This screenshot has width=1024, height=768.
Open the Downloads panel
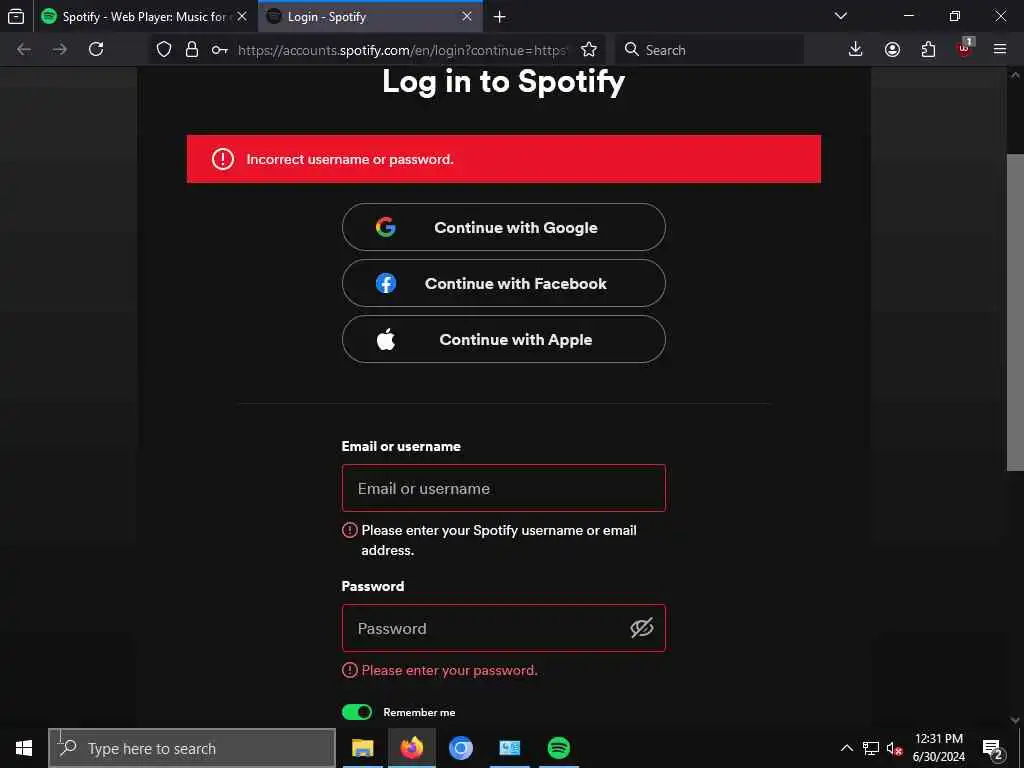point(856,49)
